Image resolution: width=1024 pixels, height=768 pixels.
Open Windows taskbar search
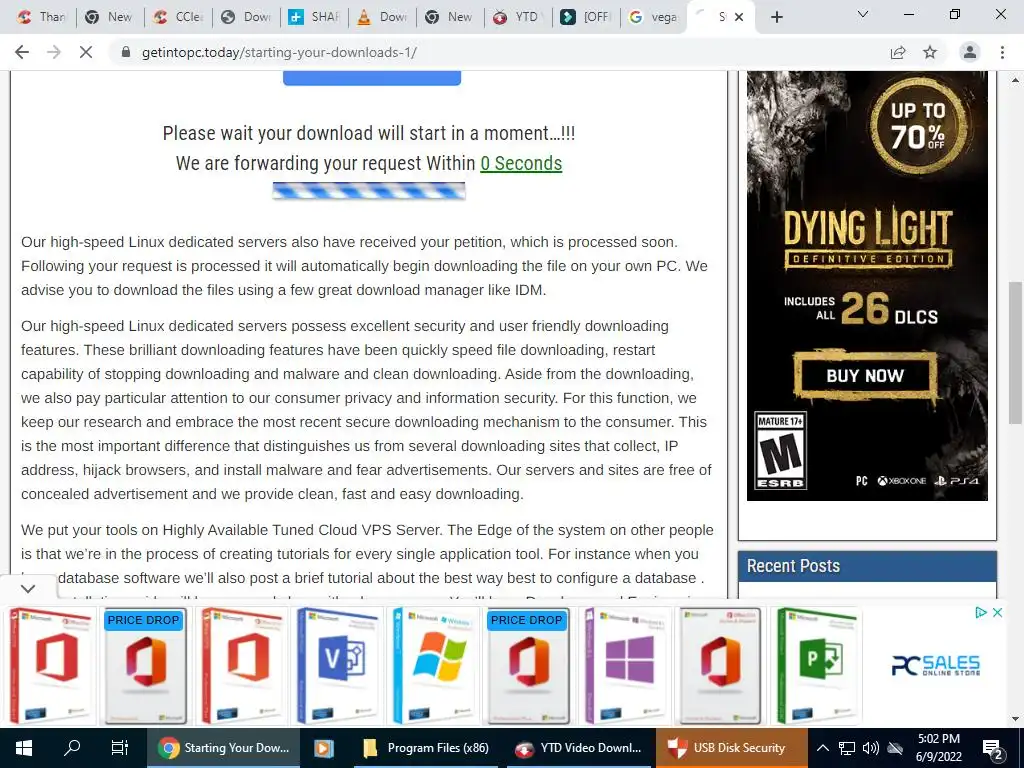pyautogui.click(x=72, y=748)
